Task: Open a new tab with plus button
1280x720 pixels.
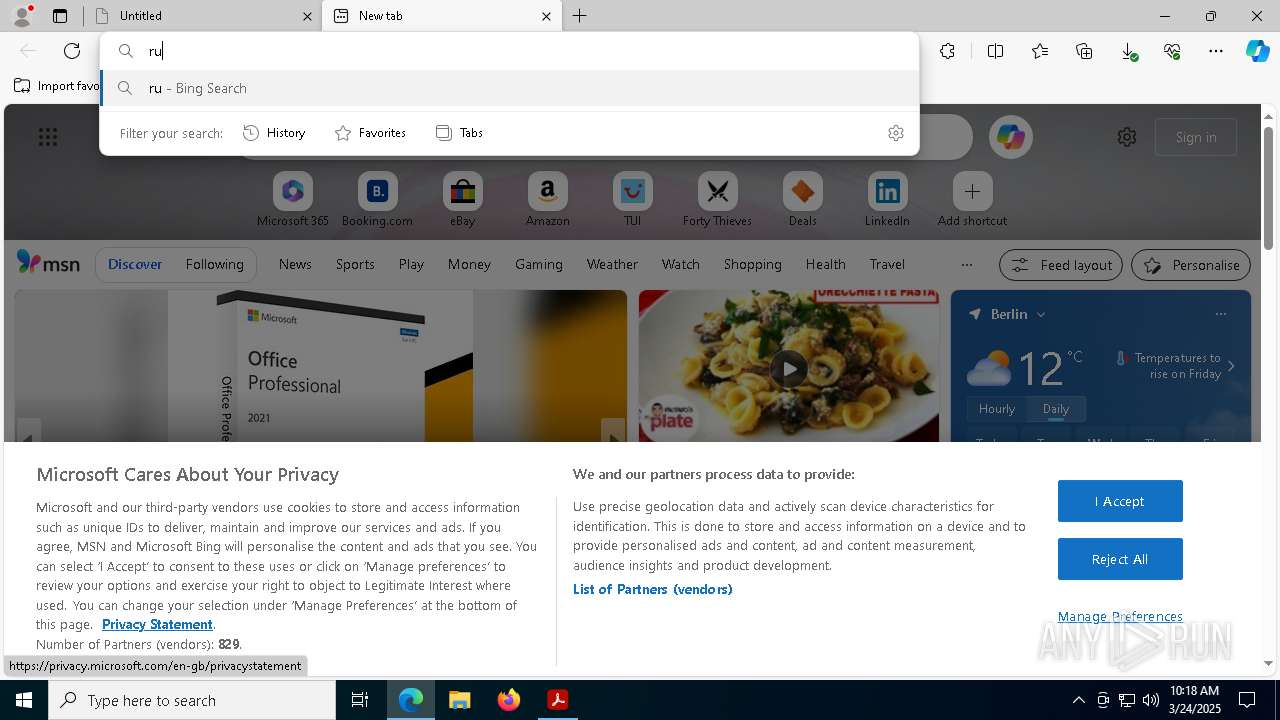Action: [580, 16]
